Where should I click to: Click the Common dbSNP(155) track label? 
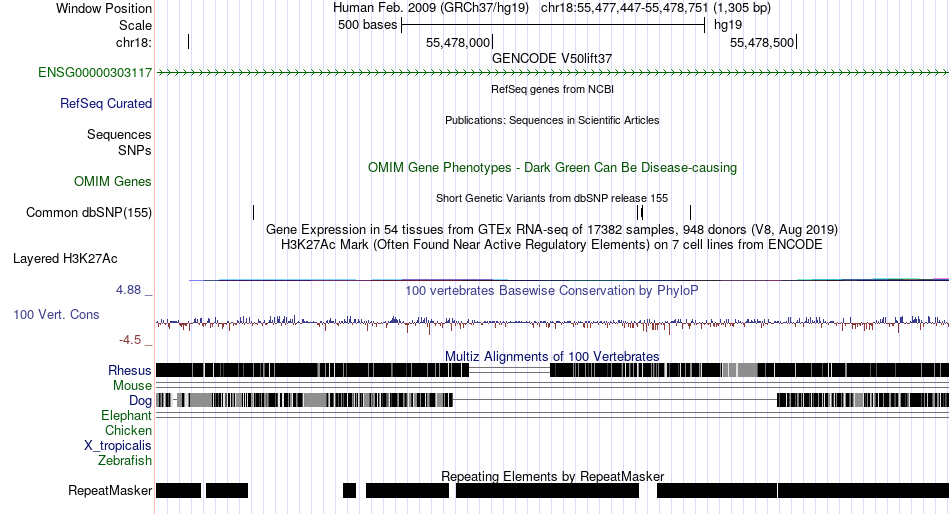pos(89,213)
